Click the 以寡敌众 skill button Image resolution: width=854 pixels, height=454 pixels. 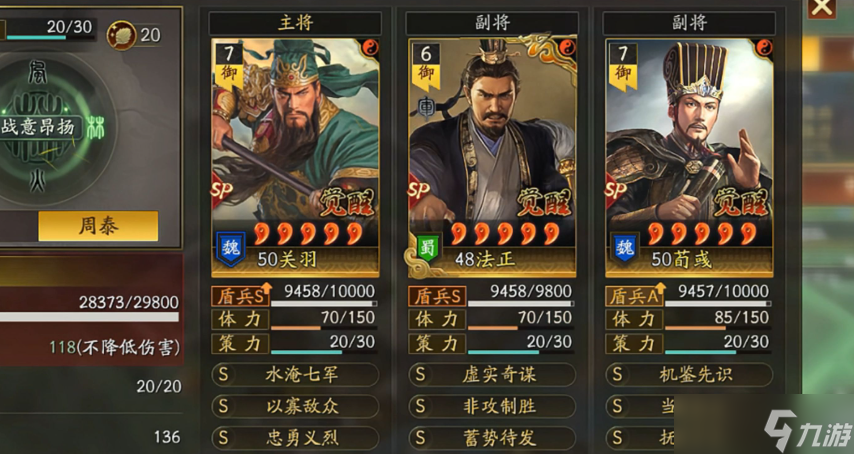(x=295, y=406)
